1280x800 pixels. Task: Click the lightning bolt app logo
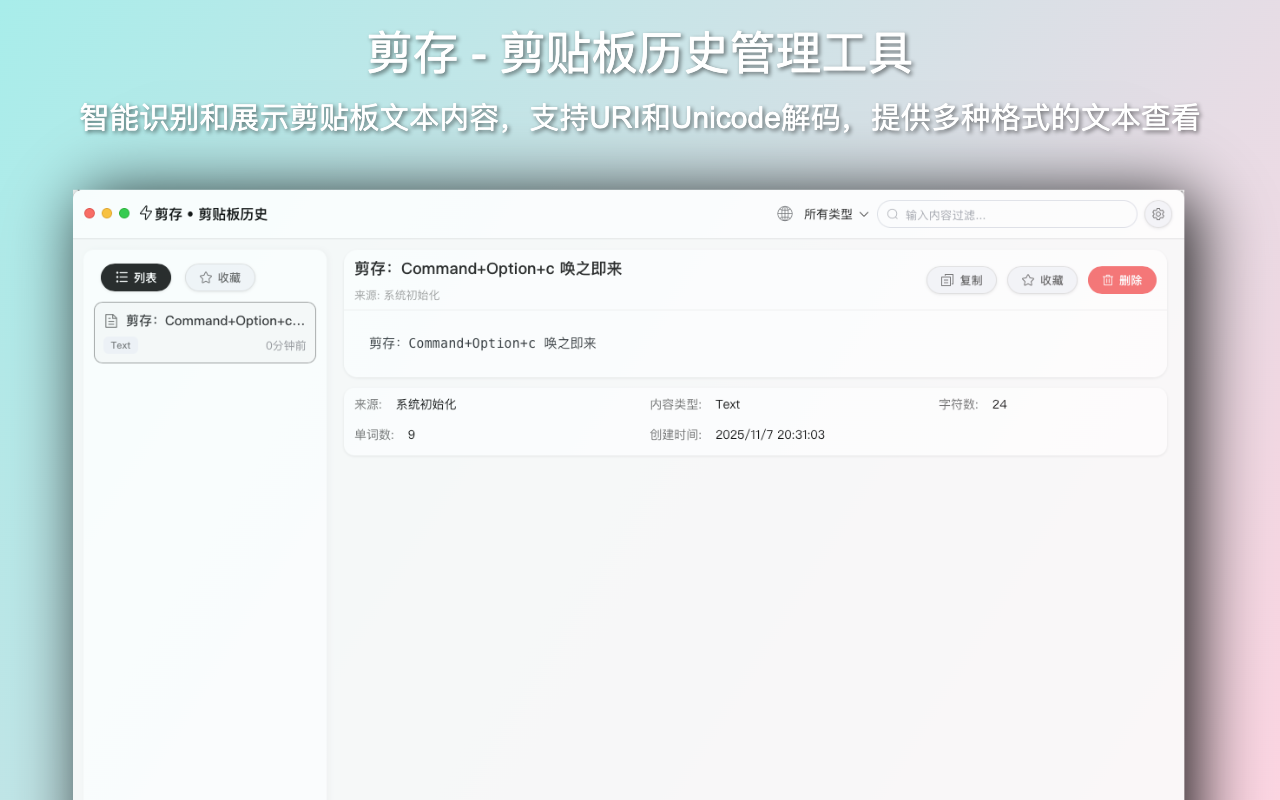click(x=146, y=213)
